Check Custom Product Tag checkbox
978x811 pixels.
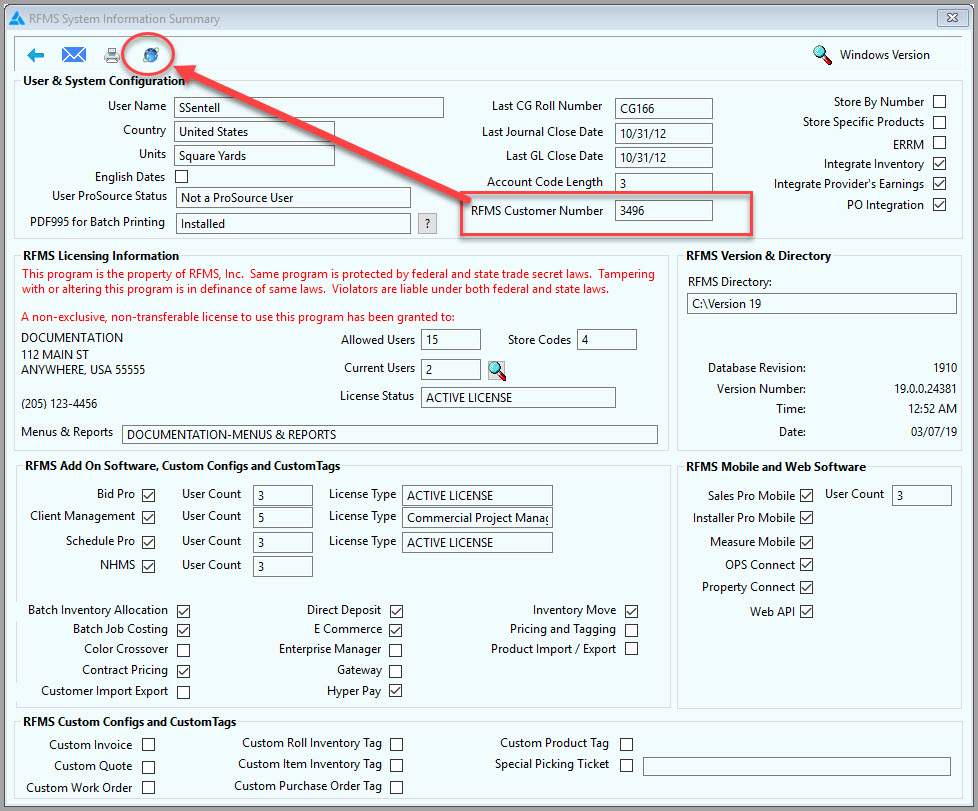tap(627, 744)
